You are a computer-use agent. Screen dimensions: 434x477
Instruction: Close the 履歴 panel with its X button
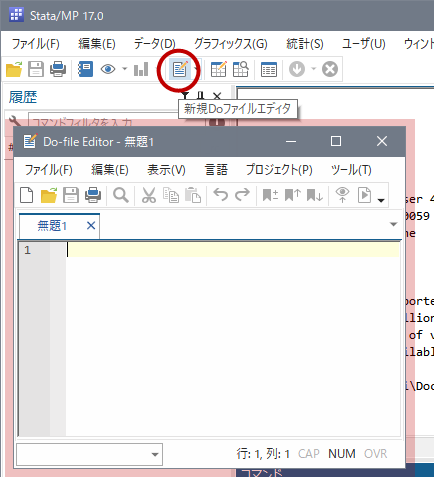pyautogui.click(x=217, y=96)
